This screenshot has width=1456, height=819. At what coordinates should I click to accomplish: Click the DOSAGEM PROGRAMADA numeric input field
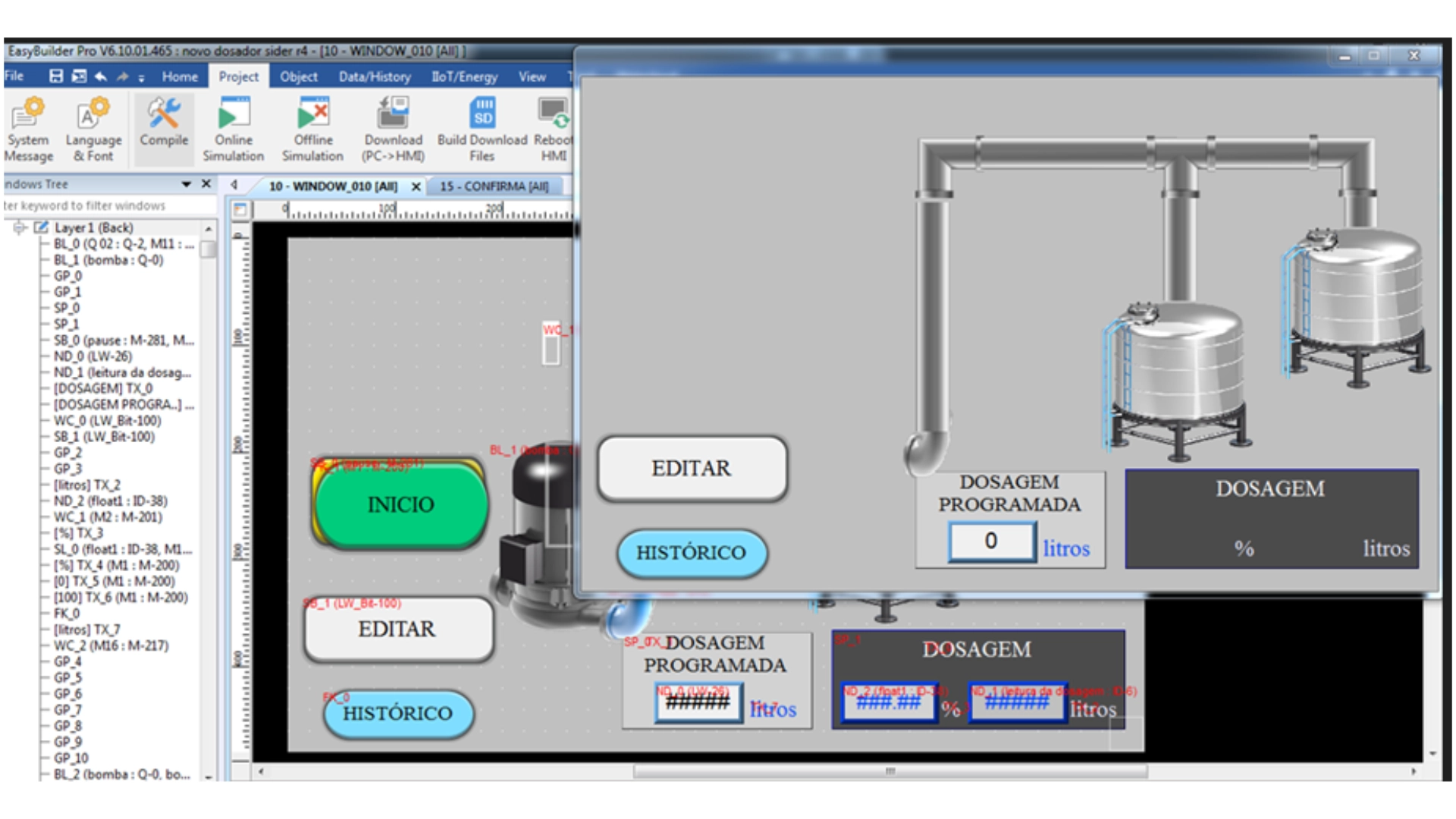point(991,541)
